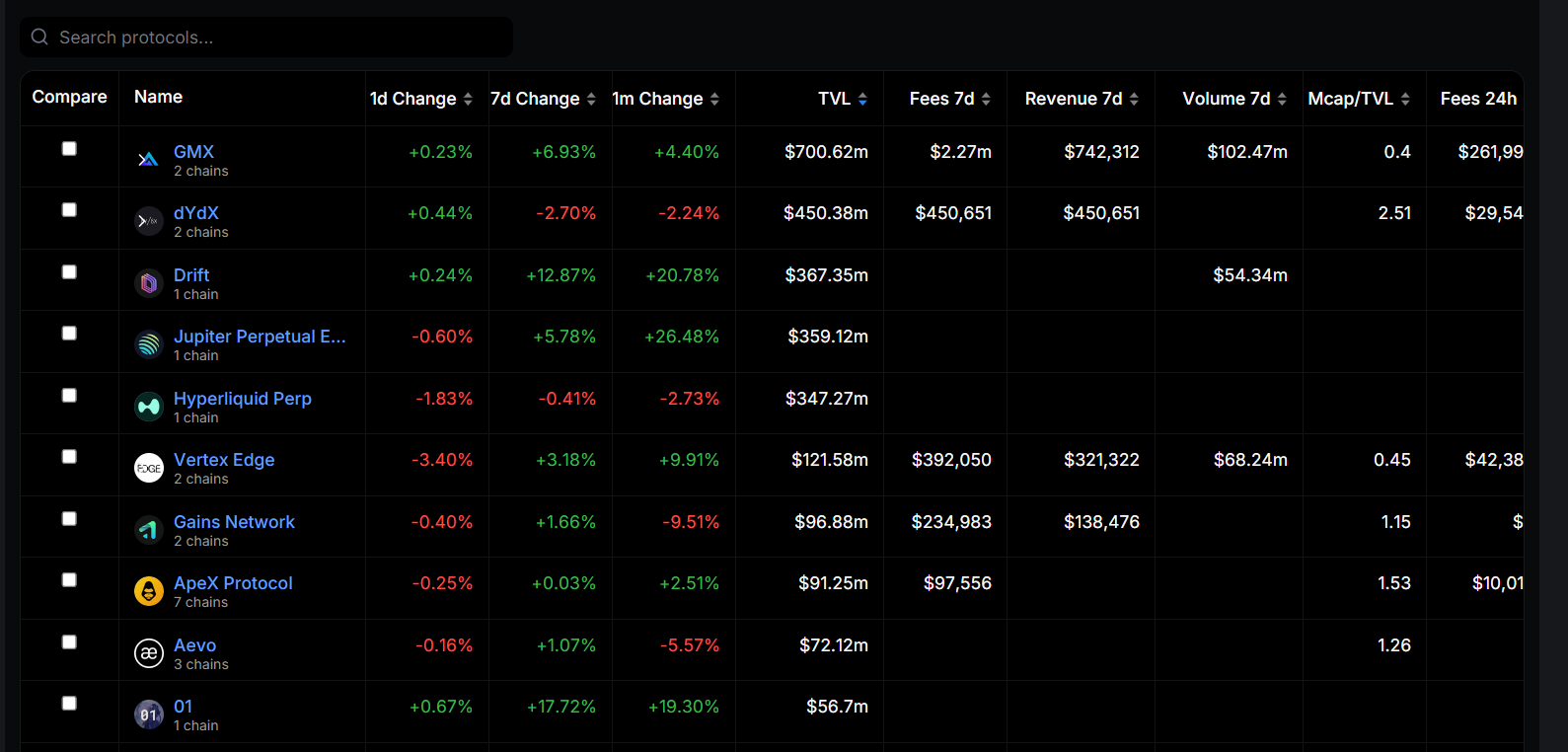Click the Jupiter Perpetual Exchange logo icon
Viewport: 1568px width, 752px height.
click(149, 344)
